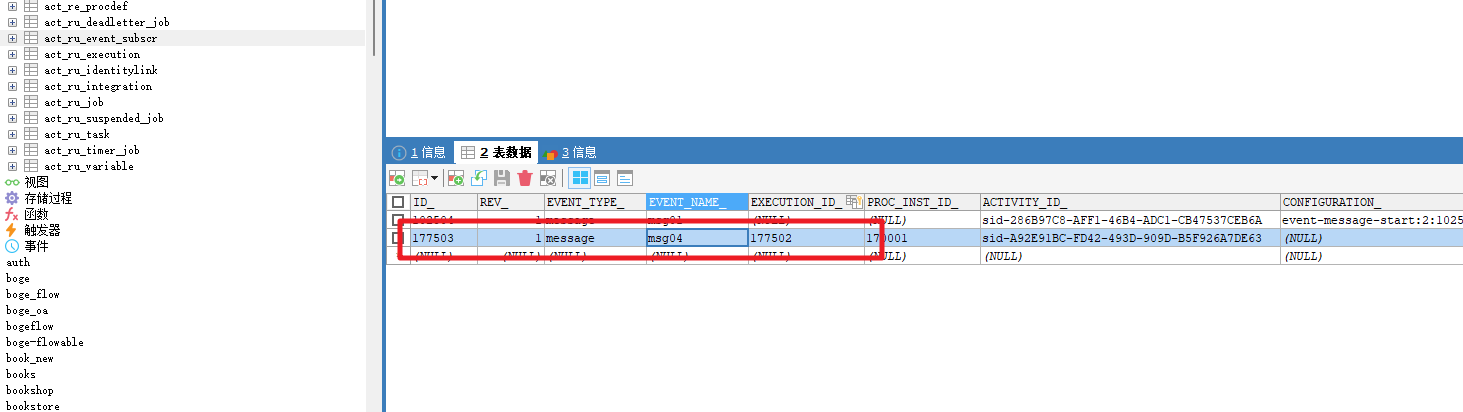Check the checkbox of row 177503
The image size is (1463, 412).
[398, 238]
